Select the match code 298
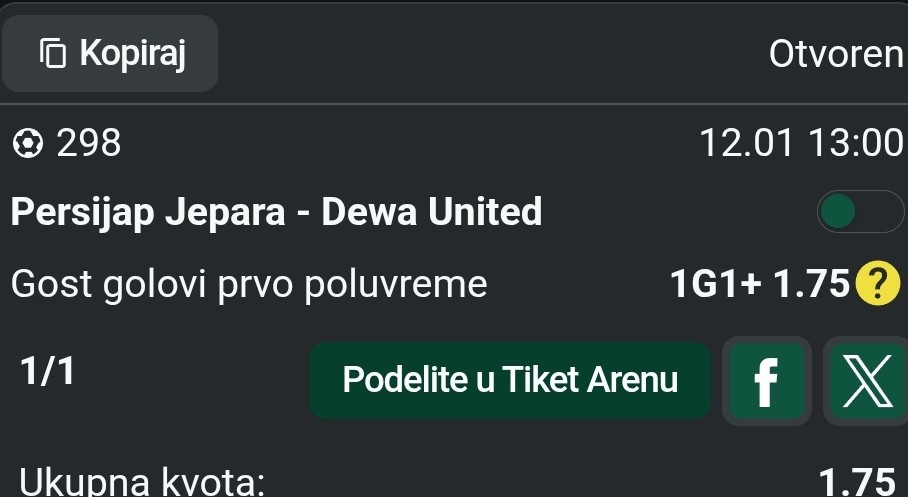908x497 pixels. tap(89, 145)
